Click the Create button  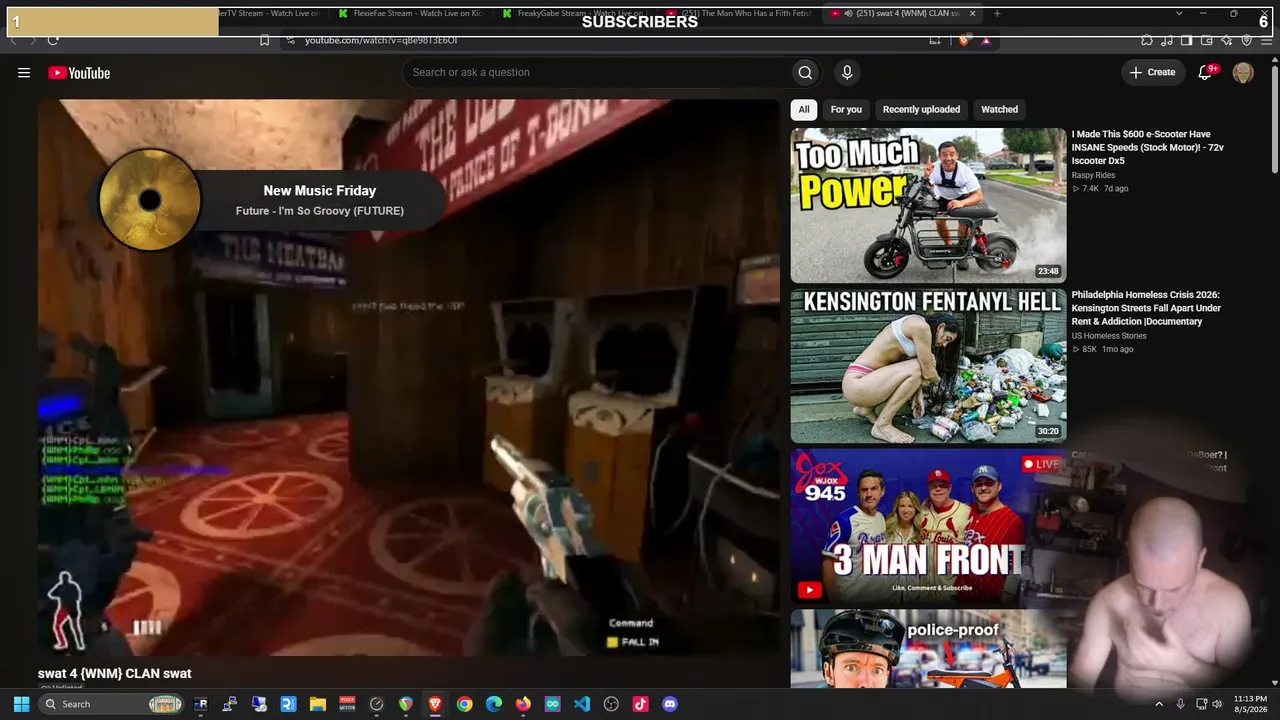[1153, 72]
